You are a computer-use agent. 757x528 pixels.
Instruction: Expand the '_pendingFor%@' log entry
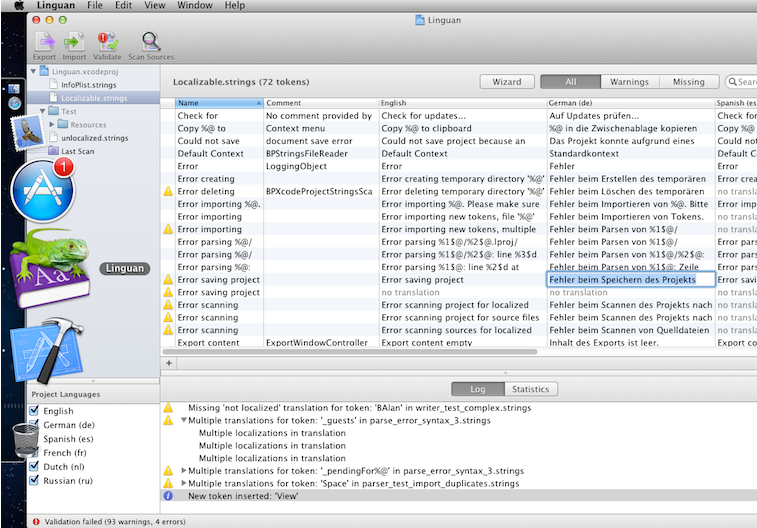click(x=183, y=470)
